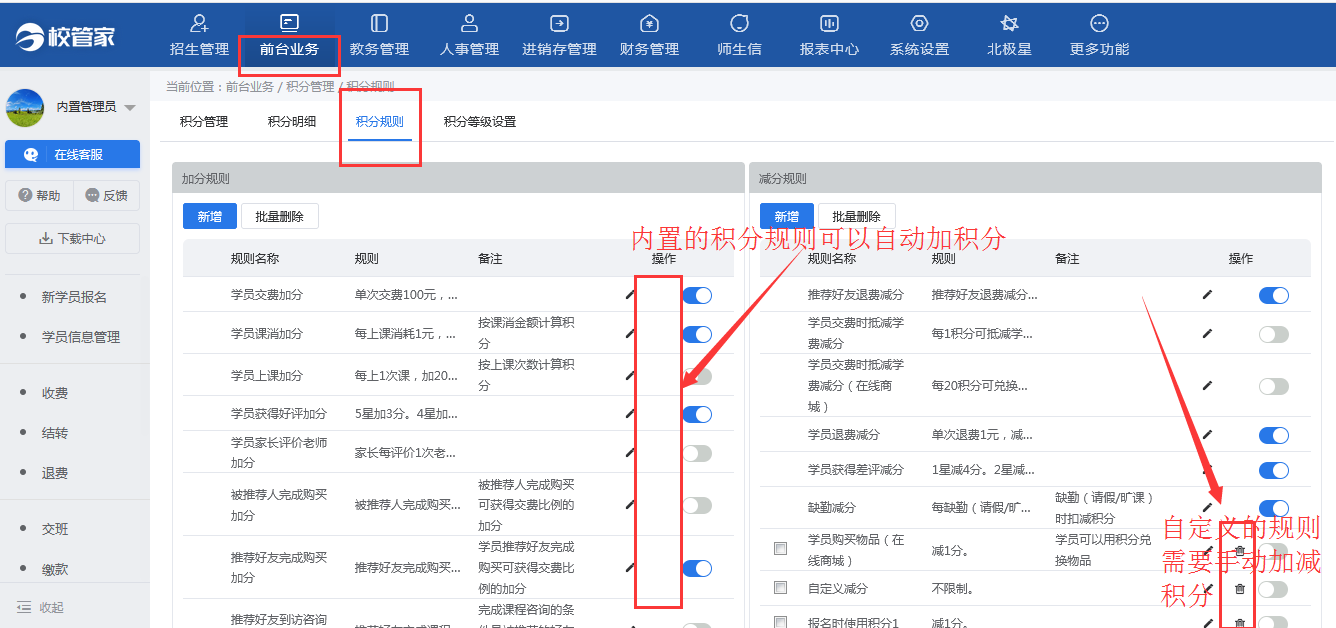Turn off the 学员获得差评减分 switch
Image resolution: width=1336 pixels, height=628 pixels.
point(1274,470)
